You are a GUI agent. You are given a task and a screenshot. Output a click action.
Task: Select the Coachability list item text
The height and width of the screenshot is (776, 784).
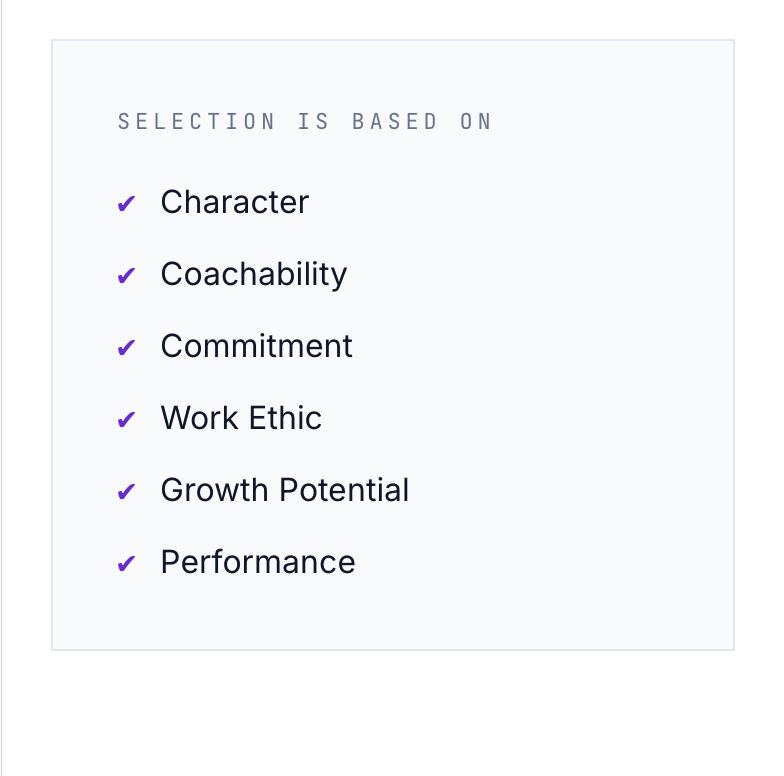[x=254, y=275]
